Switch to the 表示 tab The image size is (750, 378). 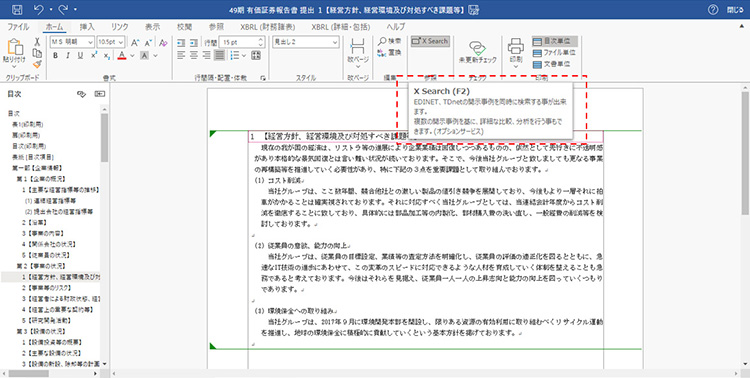pyautogui.click(x=153, y=26)
